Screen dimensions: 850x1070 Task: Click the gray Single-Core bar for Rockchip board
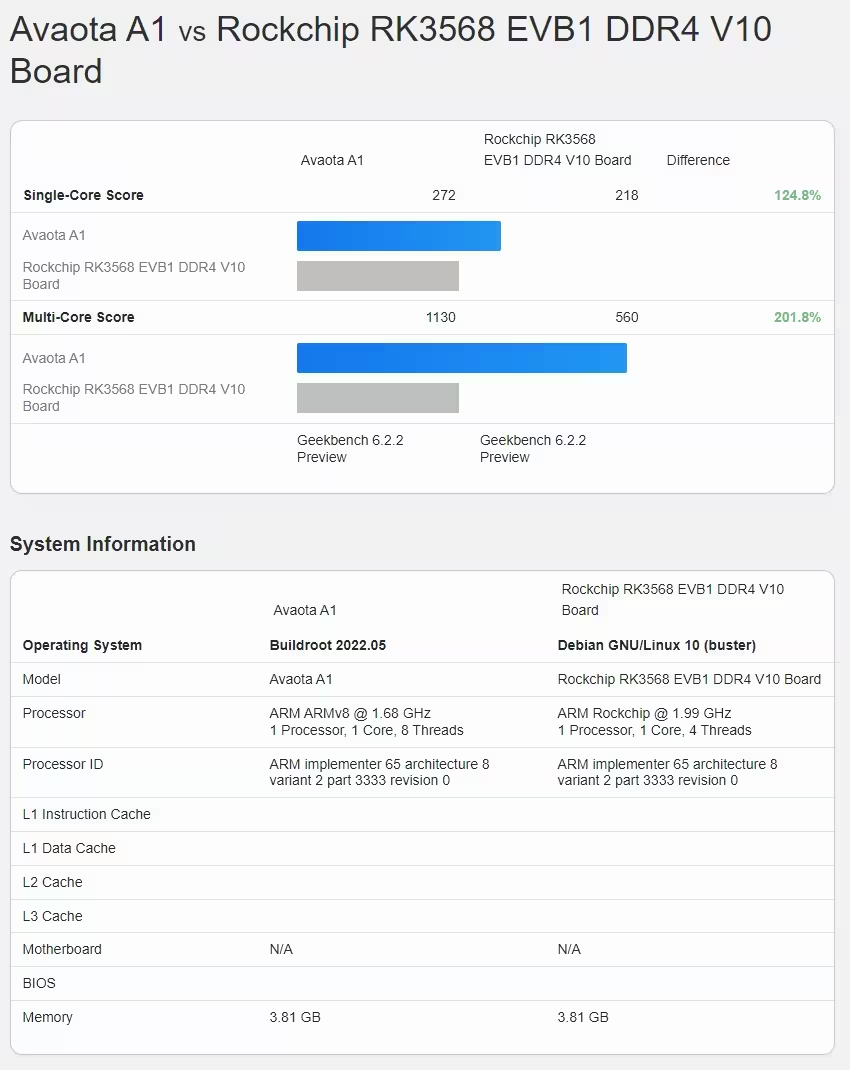[x=377, y=276]
